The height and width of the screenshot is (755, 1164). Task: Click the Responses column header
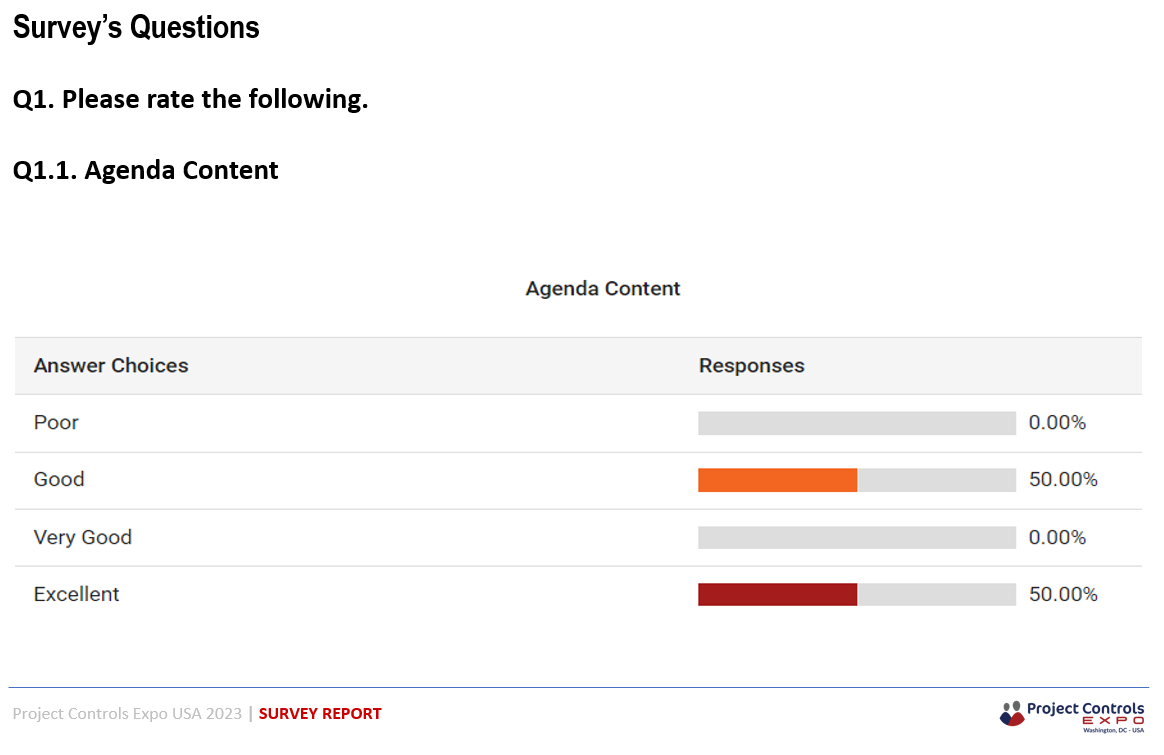[x=751, y=365]
